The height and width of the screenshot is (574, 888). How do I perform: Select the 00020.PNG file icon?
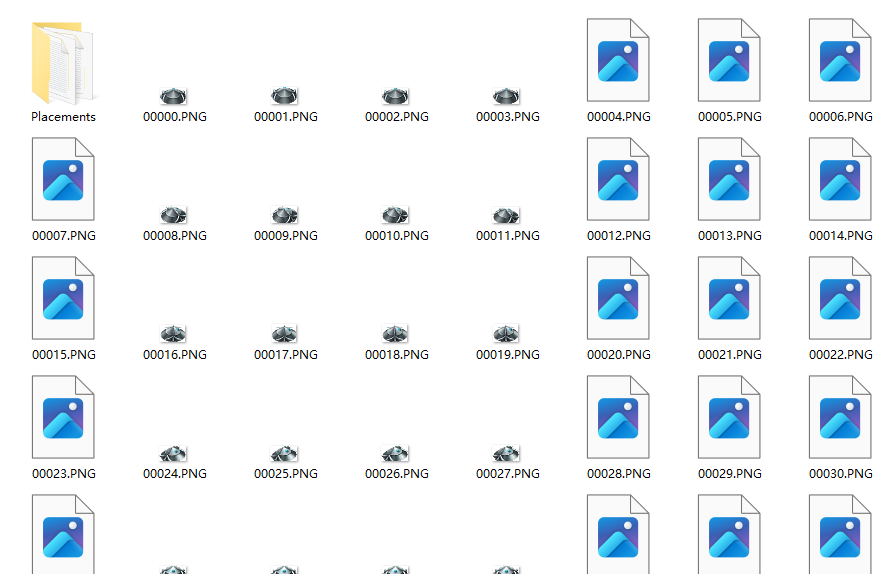click(x=618, y=299)
